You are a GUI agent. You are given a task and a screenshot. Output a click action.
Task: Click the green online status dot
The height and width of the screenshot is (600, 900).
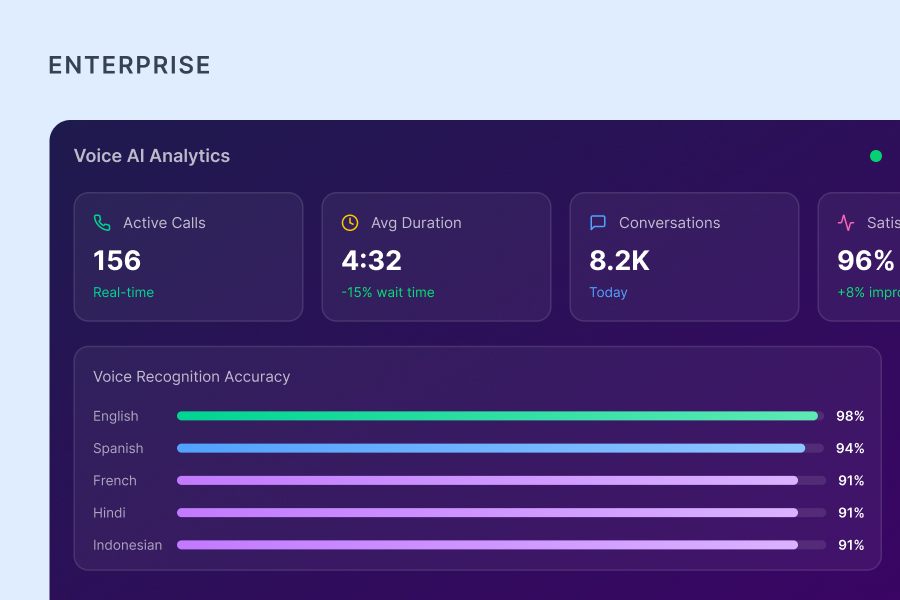(x=876, y=156)
